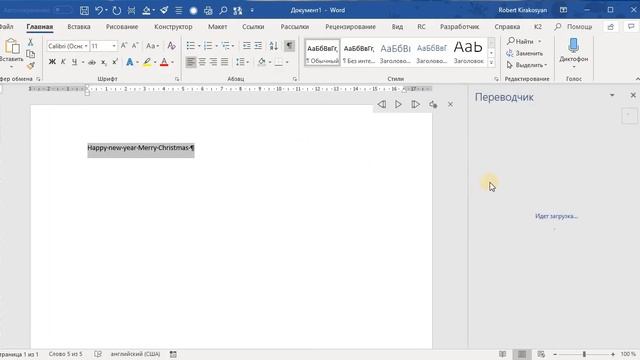Toggle left alignment button

click(x=191, y=62)
